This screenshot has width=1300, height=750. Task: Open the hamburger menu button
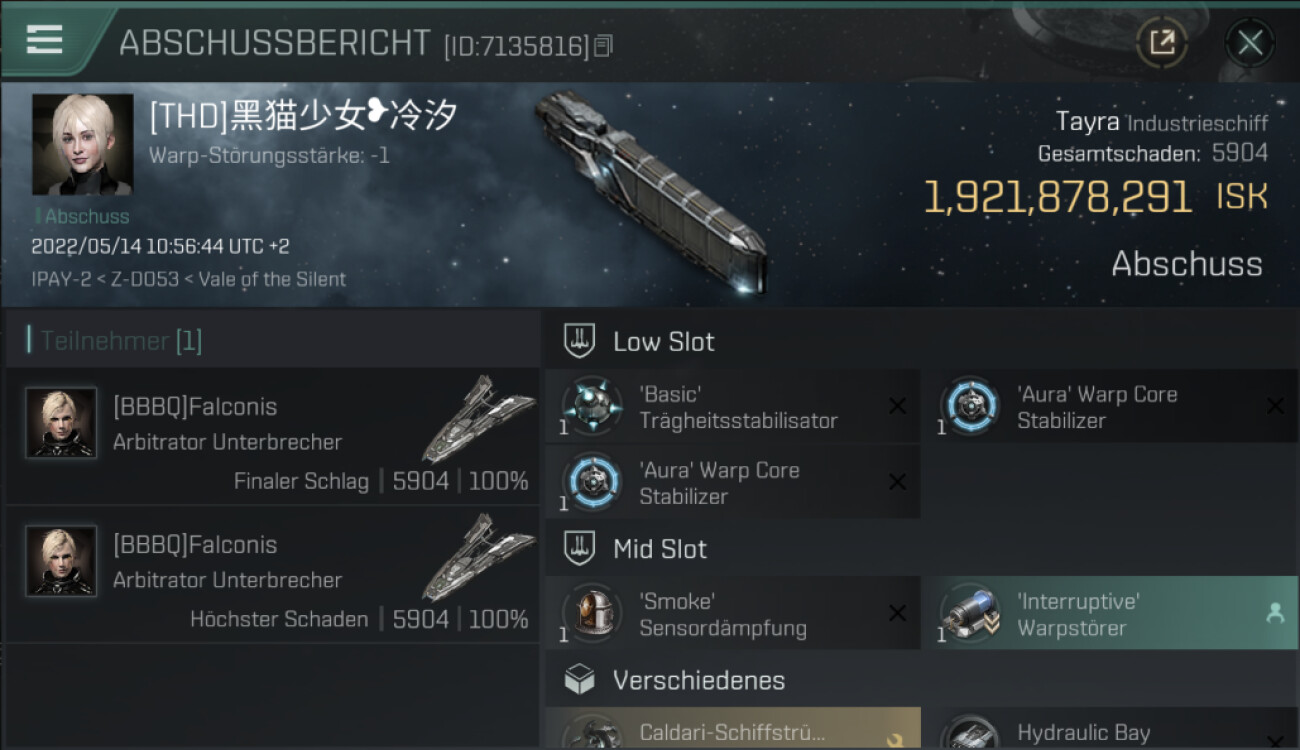coord(44,40)
